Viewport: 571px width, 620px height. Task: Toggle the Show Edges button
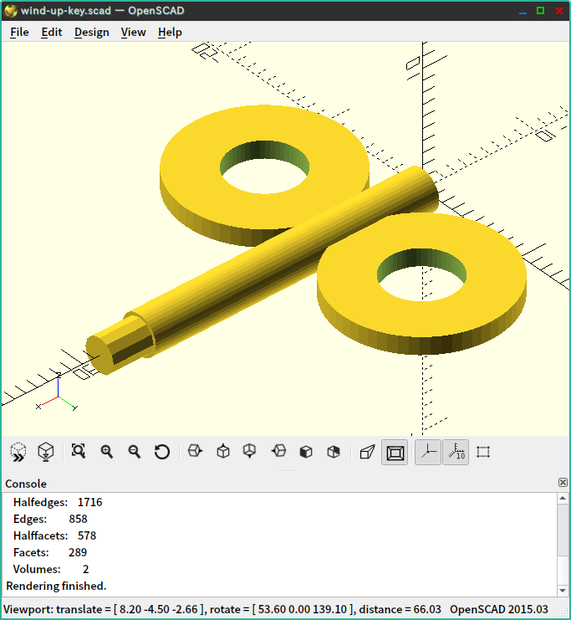pos(483,452)
